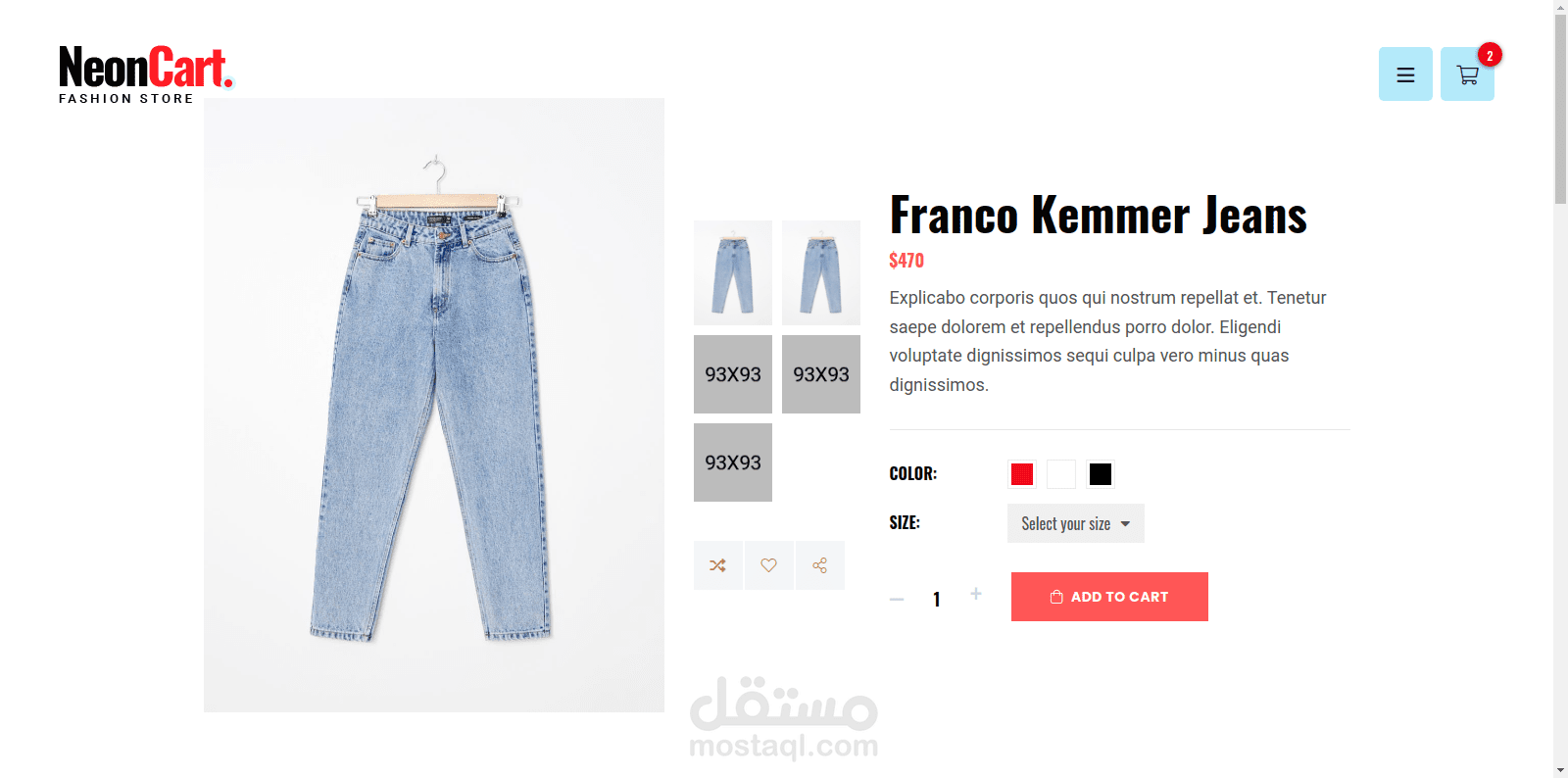
Task: Add product to wishlist with the heart icon
Action: click(x=769, y=565)
